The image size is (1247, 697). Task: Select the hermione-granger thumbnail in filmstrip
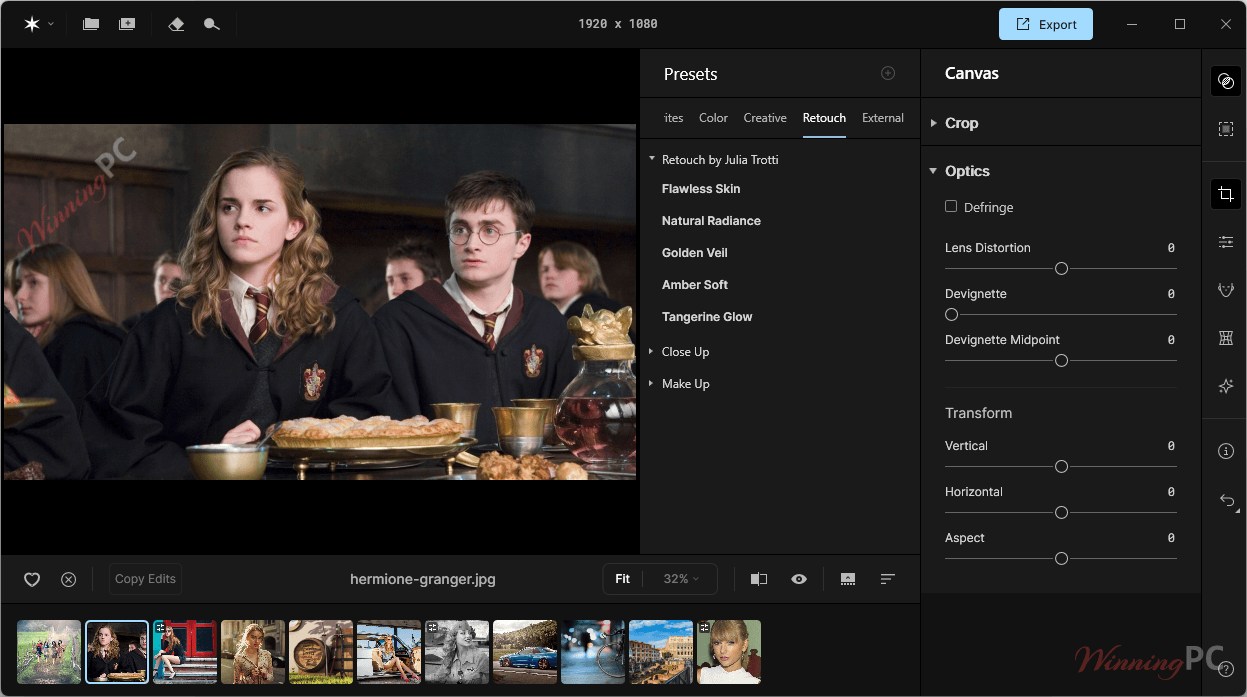[x=117, y=652]
